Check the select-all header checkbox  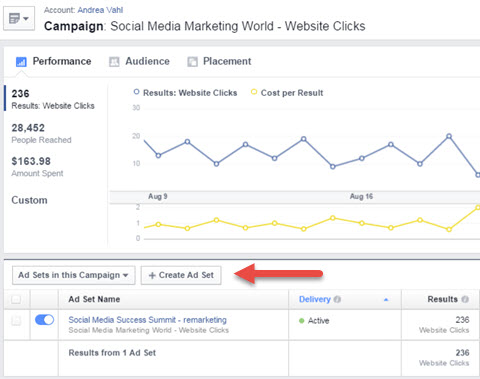16,299
